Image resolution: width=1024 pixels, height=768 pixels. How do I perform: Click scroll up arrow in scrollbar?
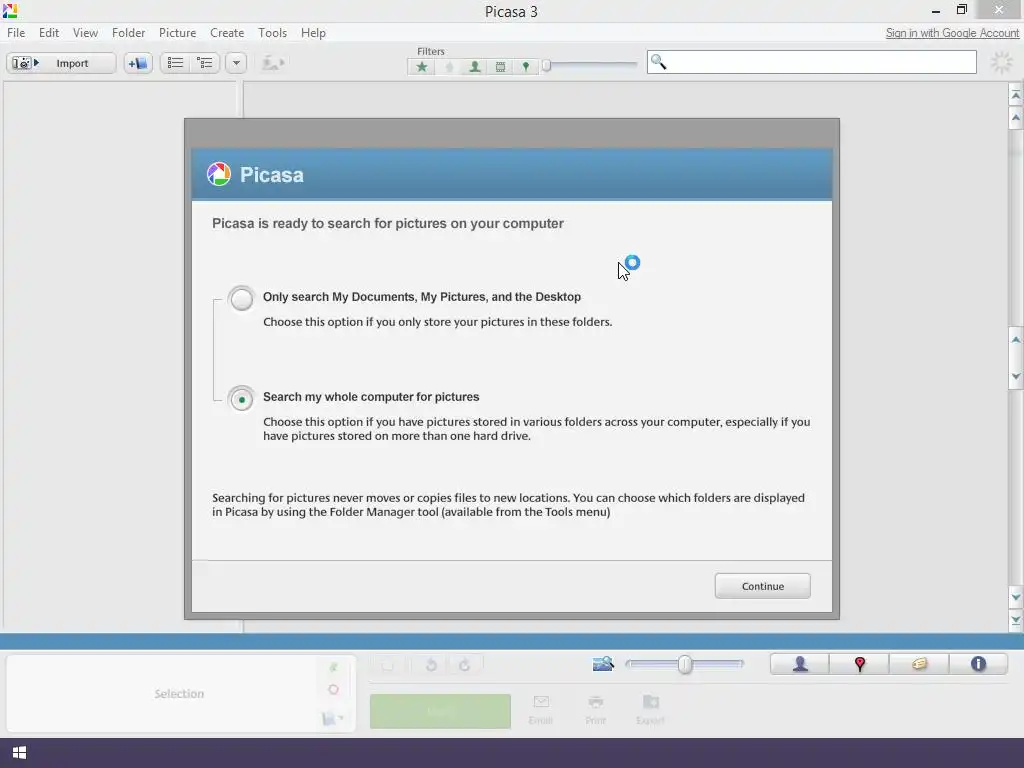click(1016, 118)
